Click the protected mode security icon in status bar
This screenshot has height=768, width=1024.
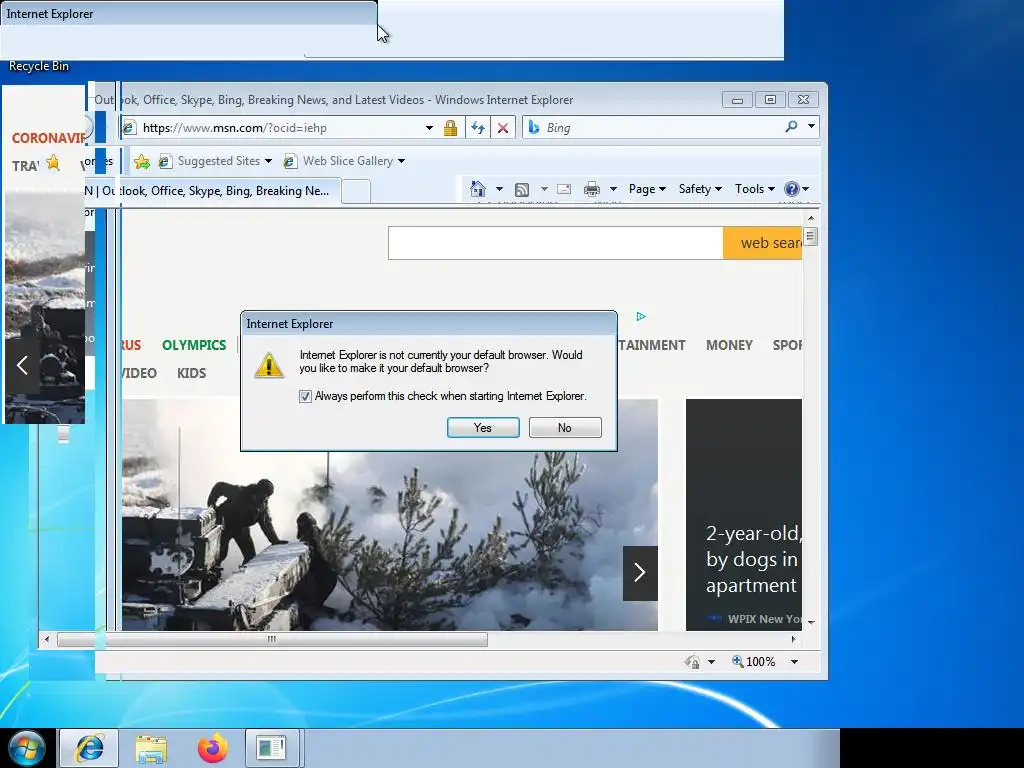pyautogui.click(x=692, y=662)
